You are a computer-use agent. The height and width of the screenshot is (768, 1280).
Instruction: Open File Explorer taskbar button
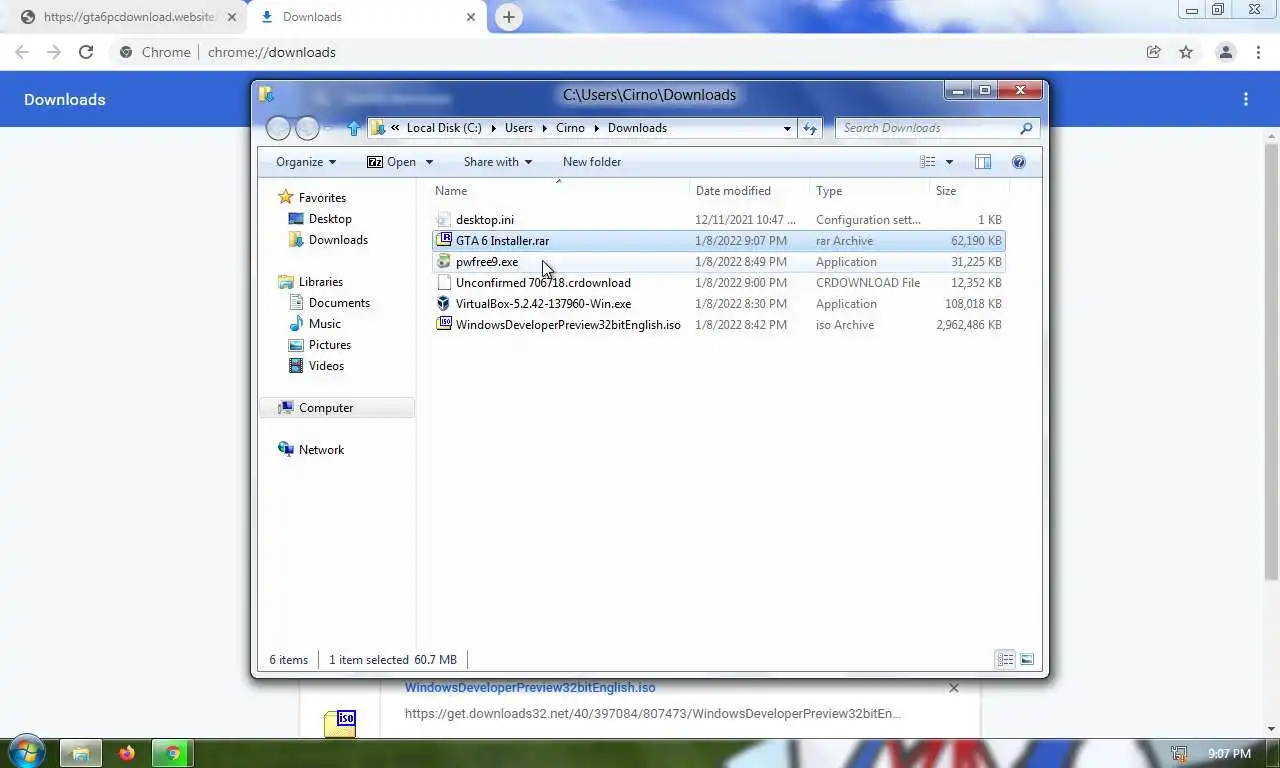tap(80, 753)
